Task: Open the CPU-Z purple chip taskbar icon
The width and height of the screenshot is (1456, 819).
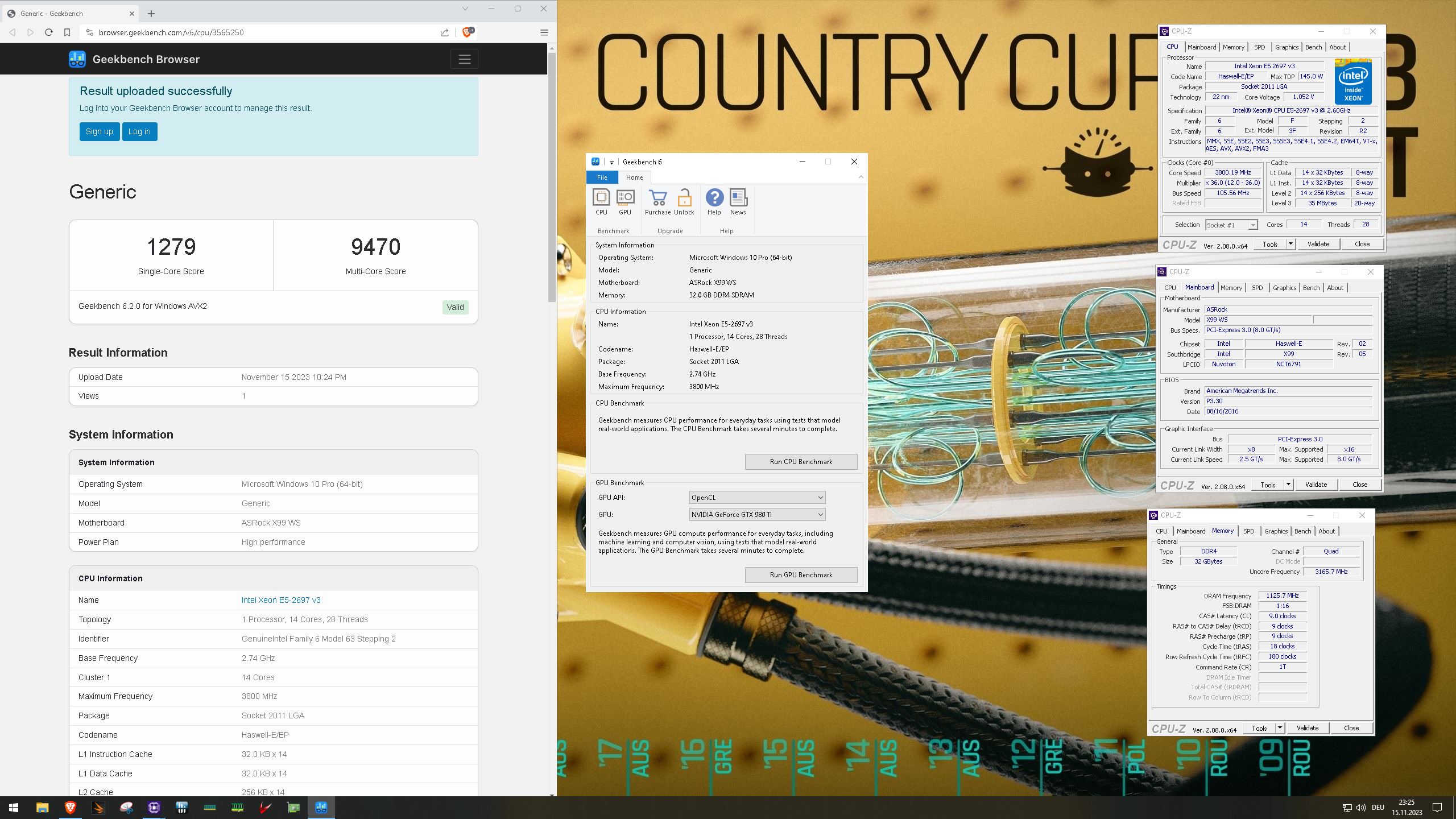Action: (154, 808)
